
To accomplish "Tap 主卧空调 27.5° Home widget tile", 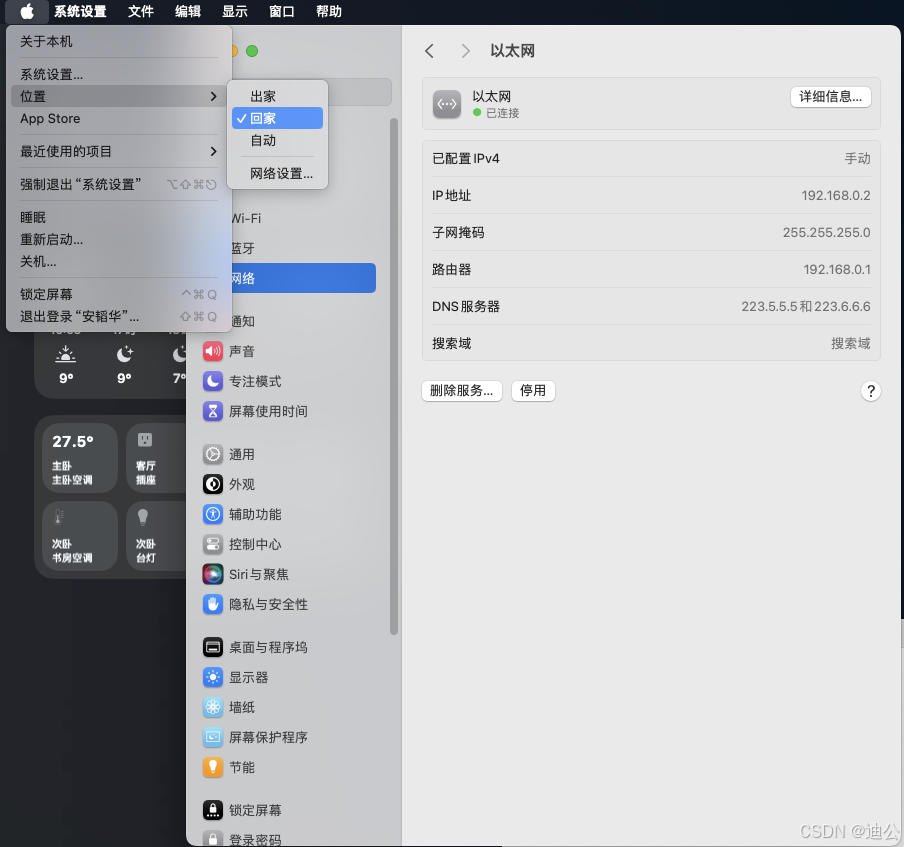I will pyautogui.click(x=80, y=458).
